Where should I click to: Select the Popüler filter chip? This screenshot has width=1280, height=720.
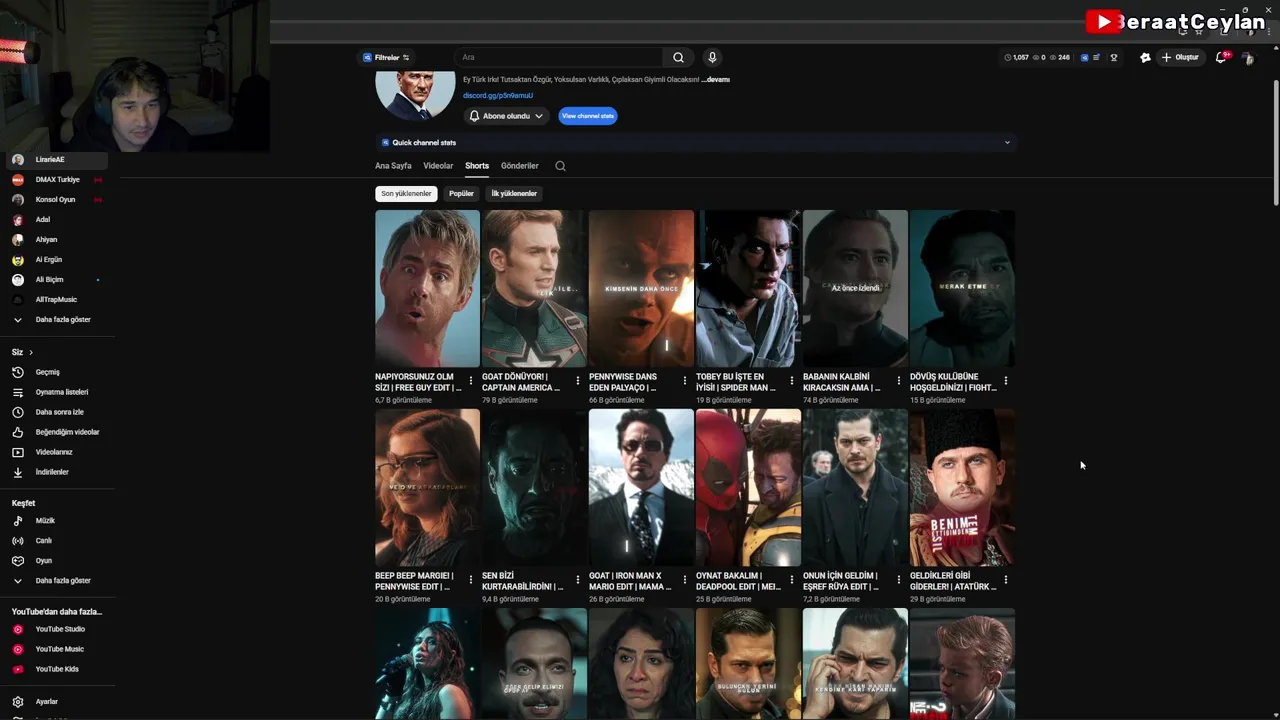point(461,193)
